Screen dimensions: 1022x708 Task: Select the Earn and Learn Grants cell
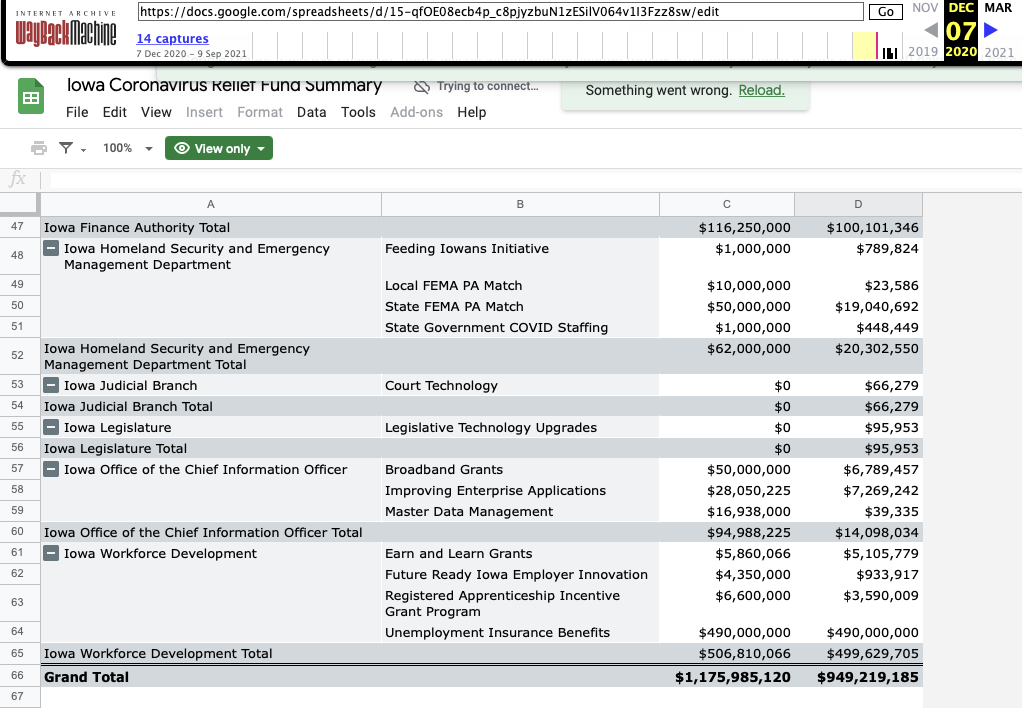[x=520, y=553]
